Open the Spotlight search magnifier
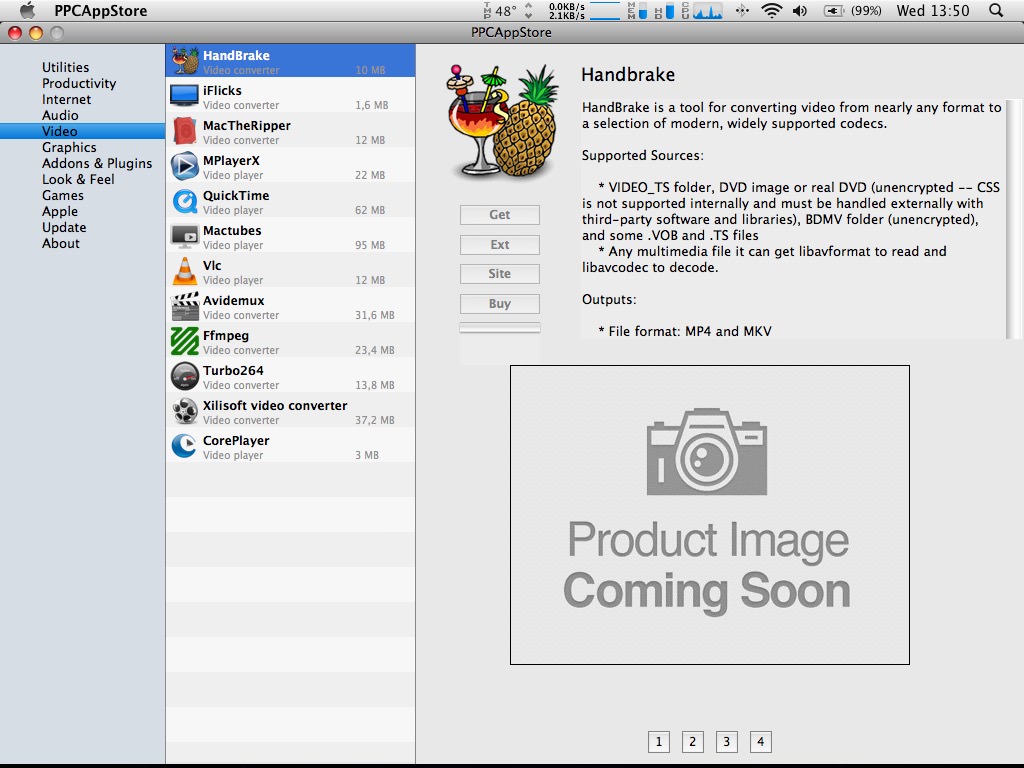 coord(996,10)
